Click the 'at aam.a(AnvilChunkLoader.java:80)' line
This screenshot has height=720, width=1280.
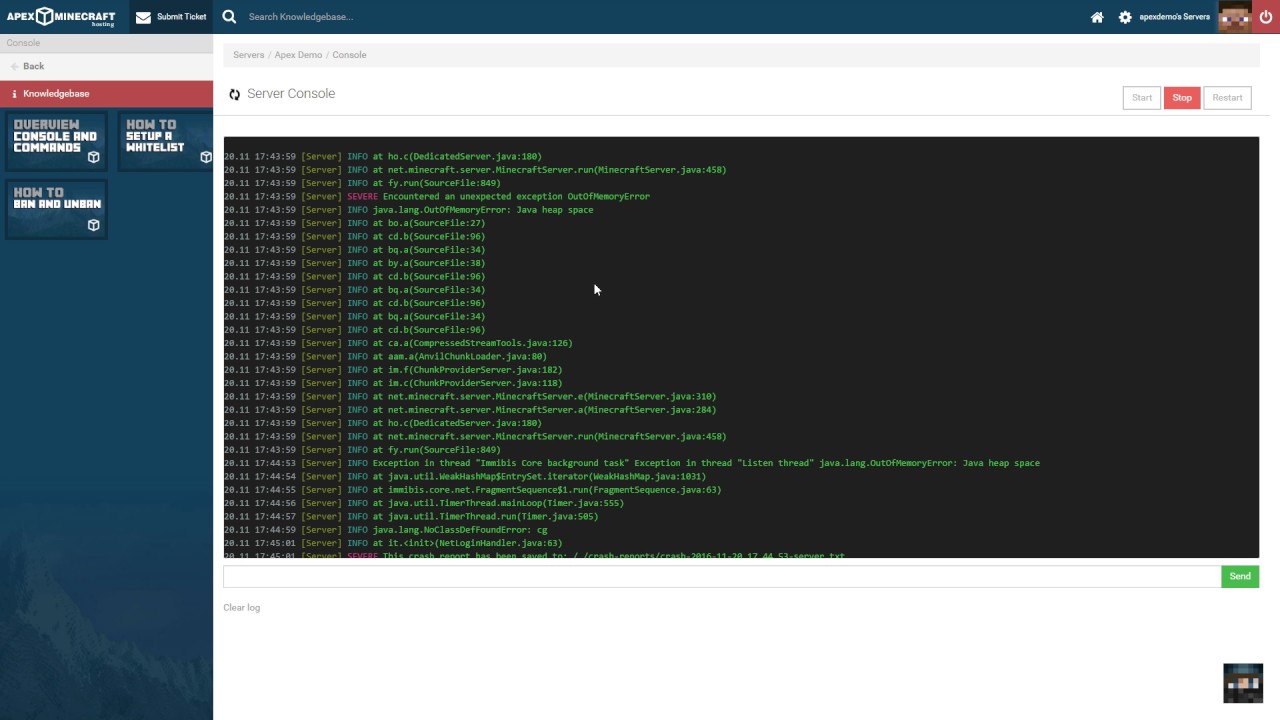(x=385, y=356)
